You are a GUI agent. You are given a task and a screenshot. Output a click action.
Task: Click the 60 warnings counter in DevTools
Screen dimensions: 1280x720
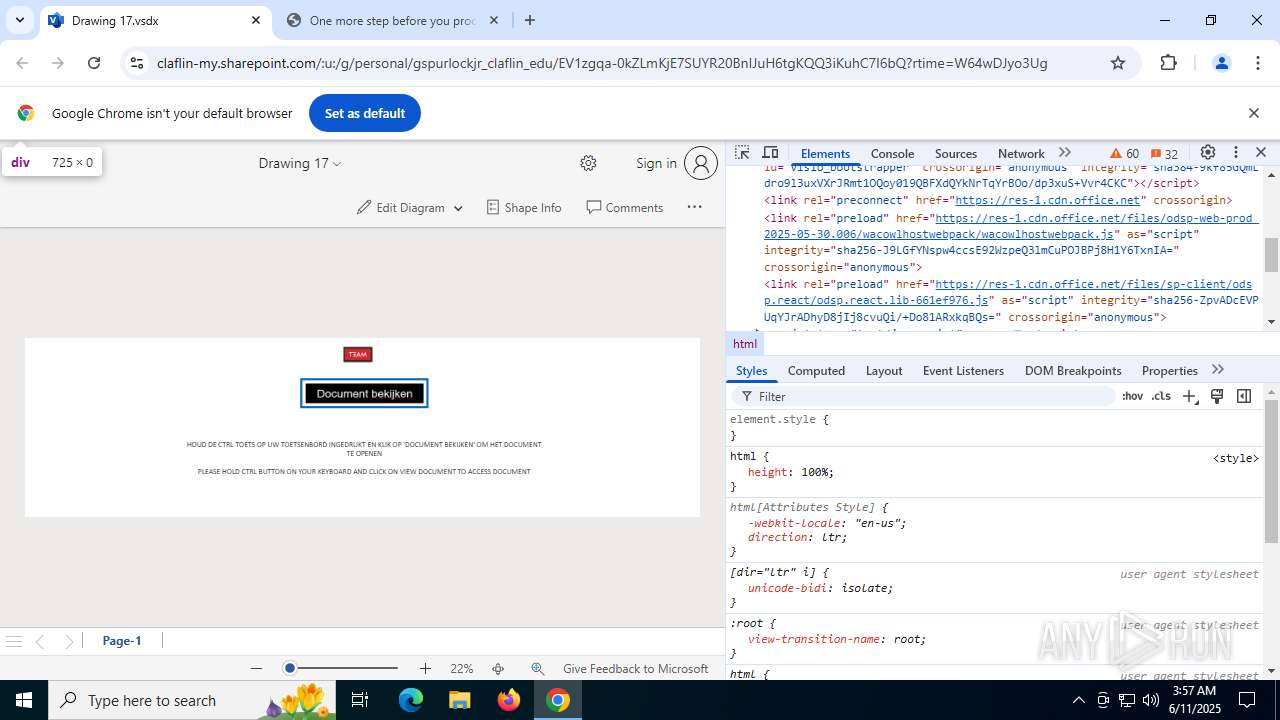(1125, 154)
